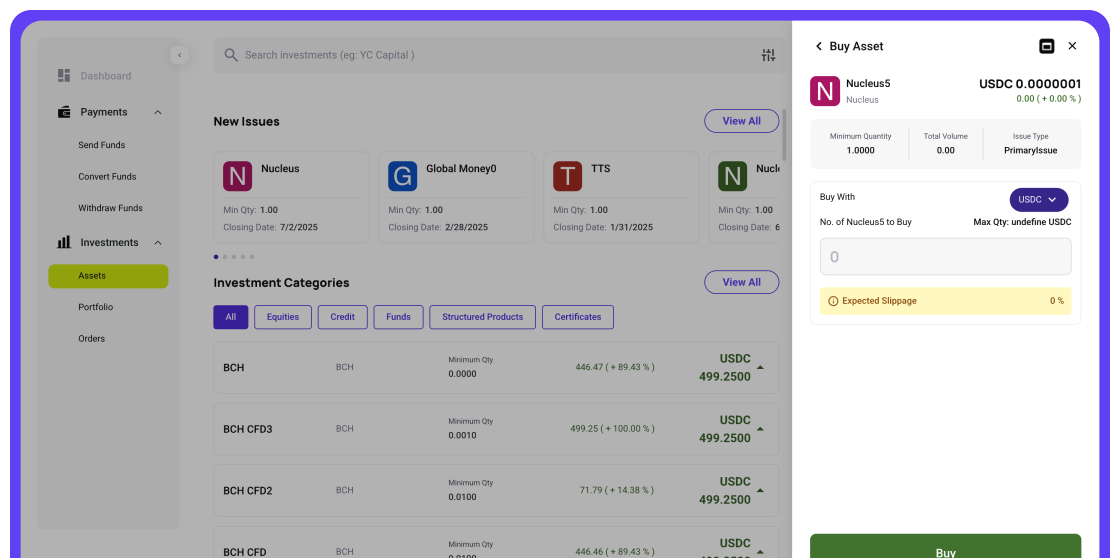Click the 499.25 ( + 100.00 % ) change
The height and width of the screenshot is (558, 1120).
(x=612, y=429)
